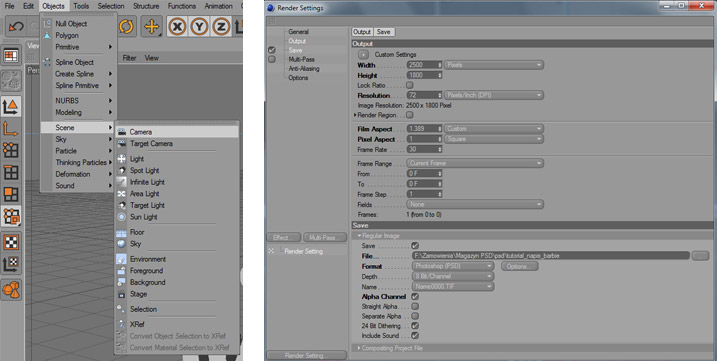Switch to the Output tab in Render Settings
The height and width of the screenshot is (361, 717).
pyautogui.click(x=362, y=32)
